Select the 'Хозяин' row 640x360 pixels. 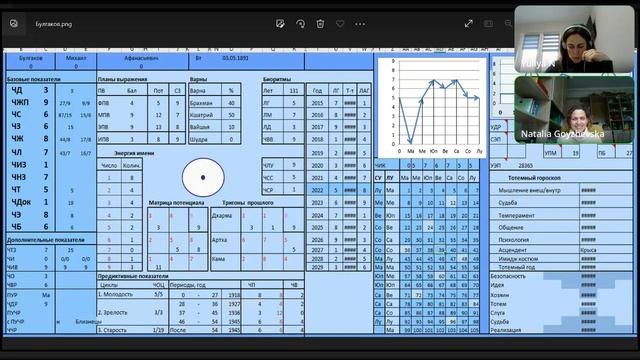561,295
